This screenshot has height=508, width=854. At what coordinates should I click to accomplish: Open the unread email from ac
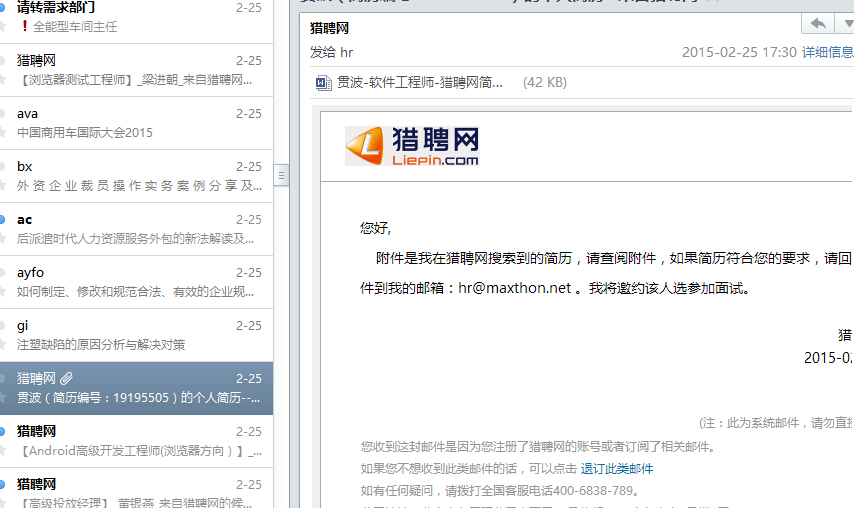point(136,229)
